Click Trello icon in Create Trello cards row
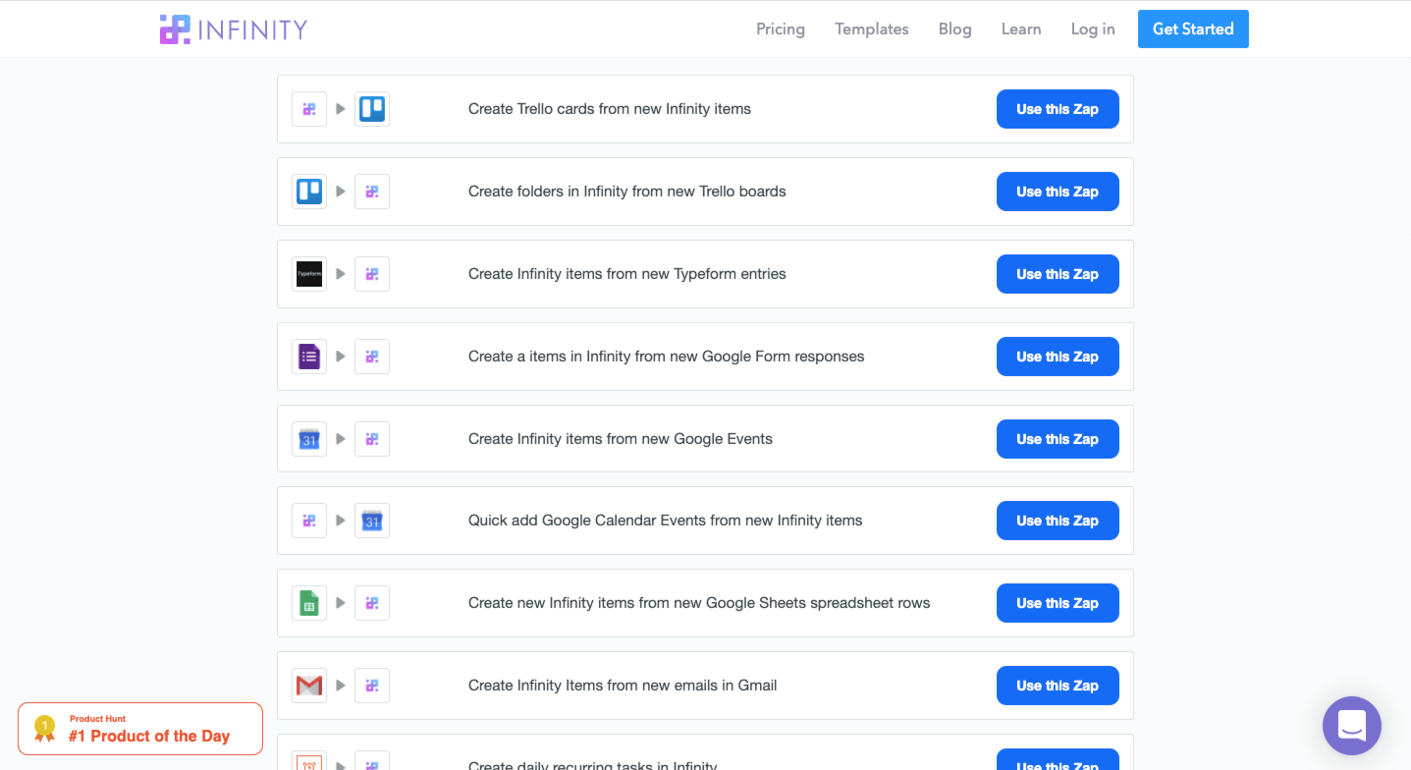Image resolution: width=1411 pixels, height=770 pixels. click(x=372, y=109)
